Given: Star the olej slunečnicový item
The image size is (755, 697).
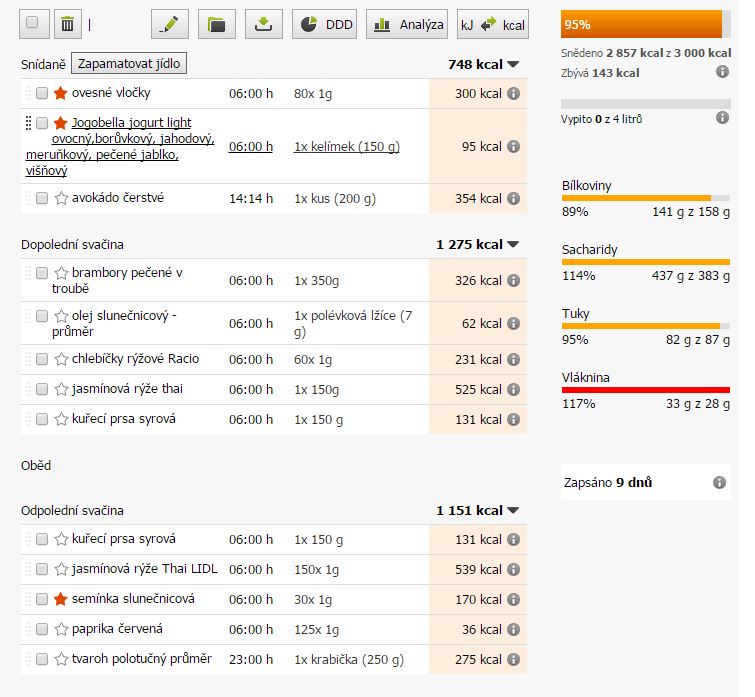Looking at the screenshot, I should [x=61, y=316].
